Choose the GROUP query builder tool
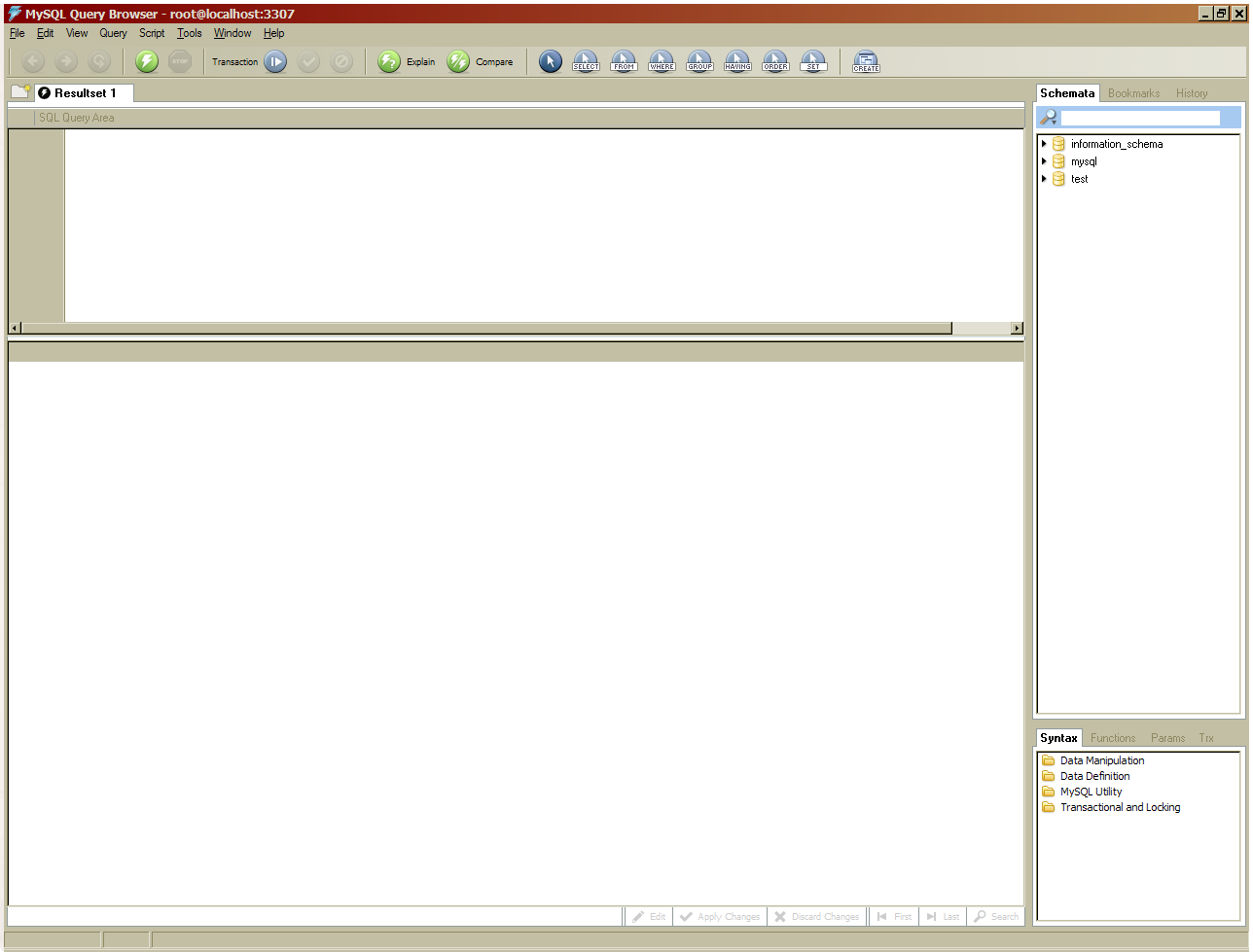 point(699,62)
